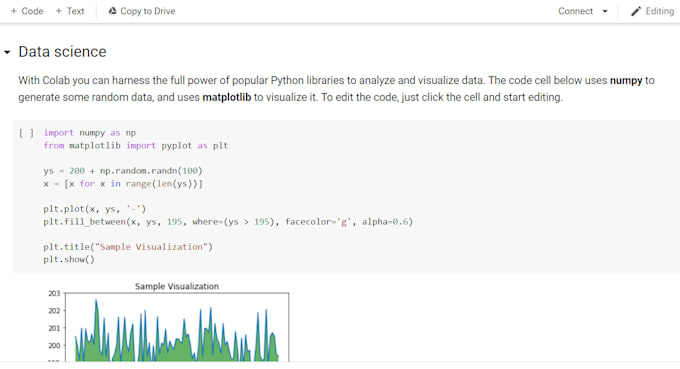Click the Data science heading

(x=62, y=52)
